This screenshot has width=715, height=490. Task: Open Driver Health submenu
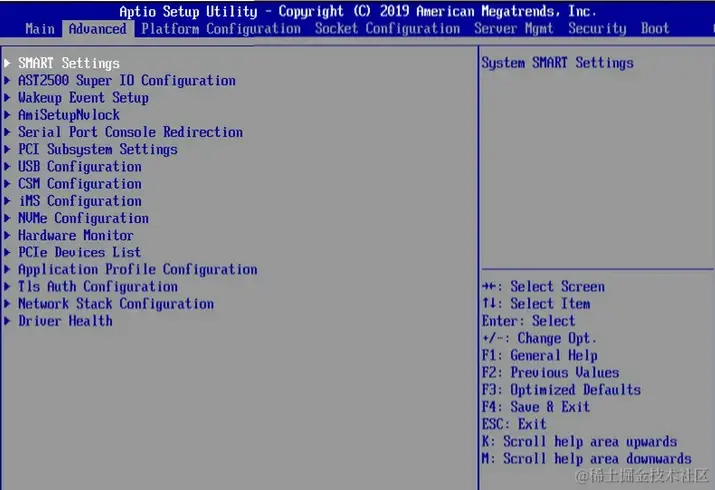(65, 321)
